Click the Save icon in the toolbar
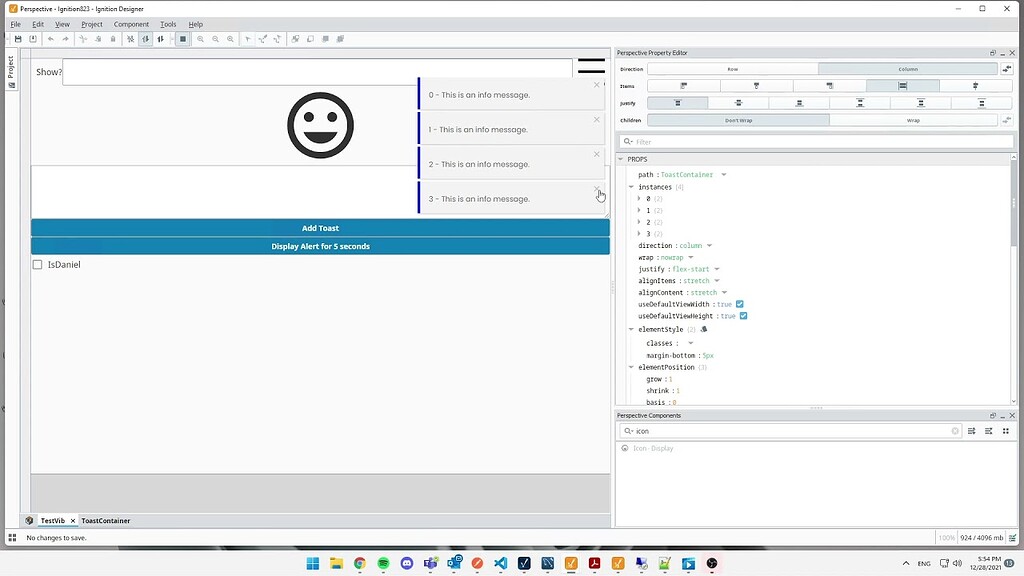This screenshot has width=1024, height=576. point(18,39)
